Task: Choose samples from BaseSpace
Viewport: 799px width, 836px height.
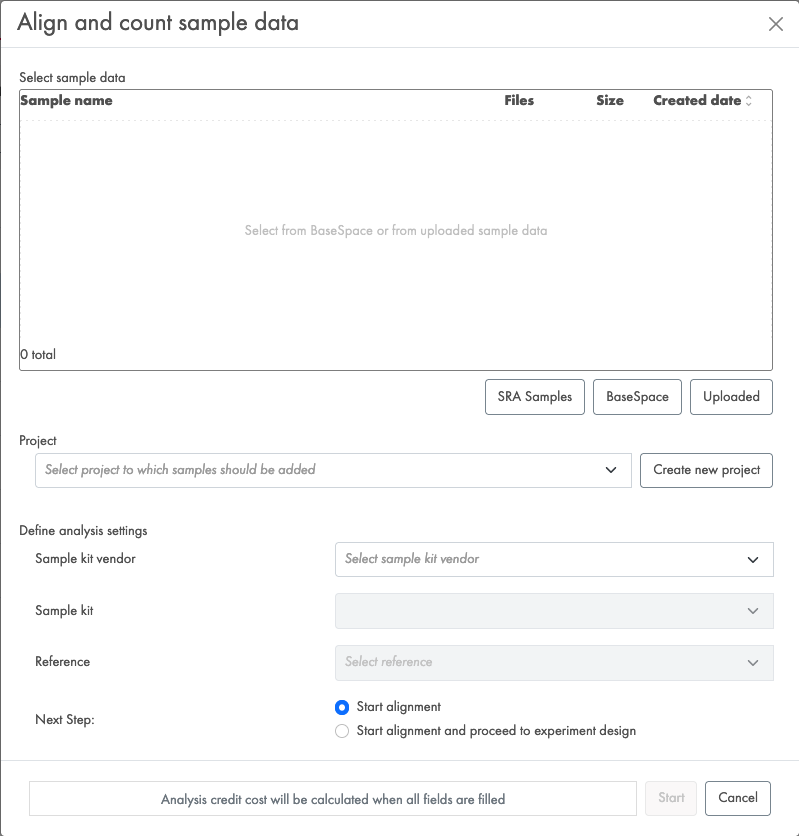Action: click(x=637, y=397)
